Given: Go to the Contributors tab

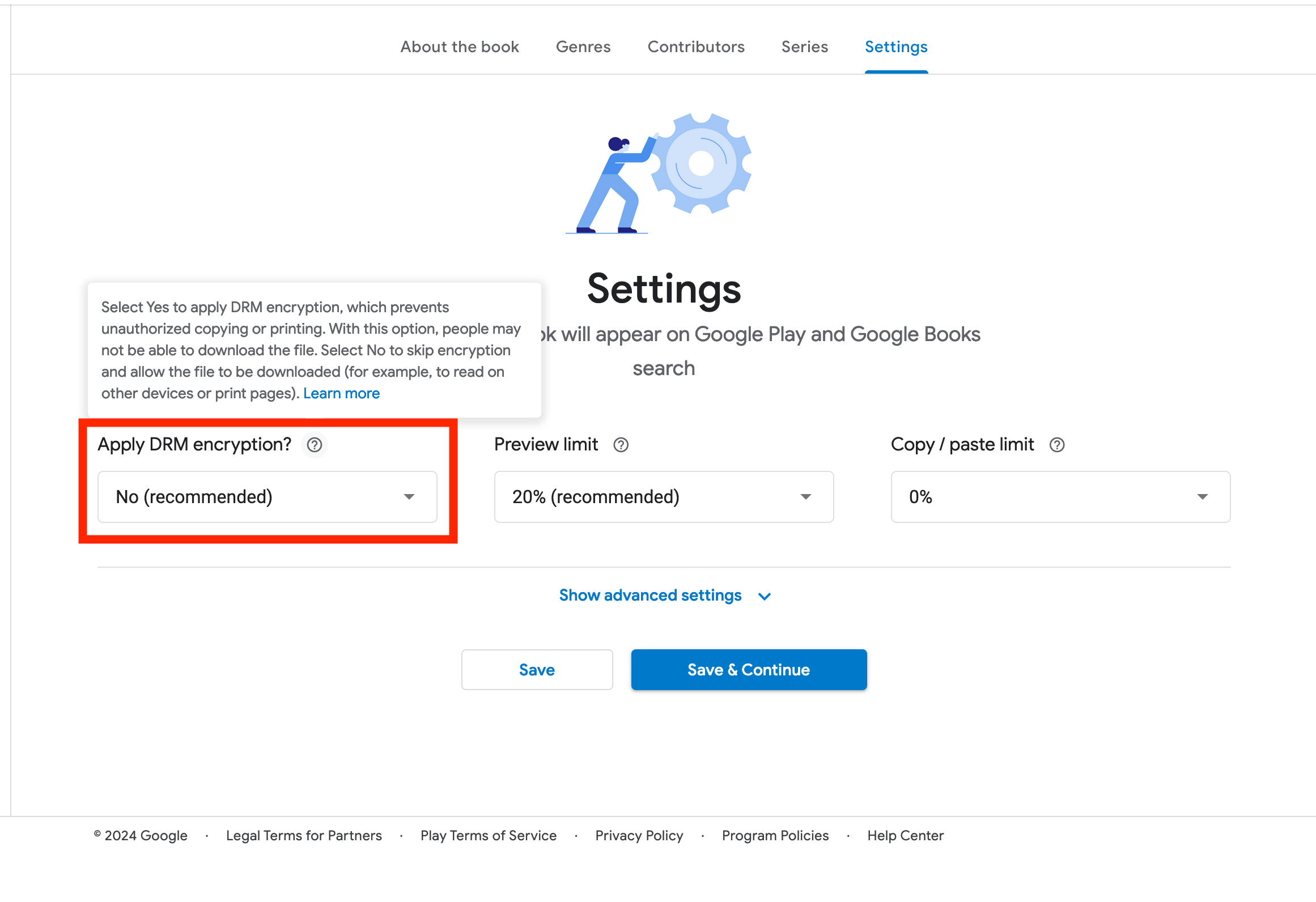Looking at the screenshot, I should pos(696,46).
